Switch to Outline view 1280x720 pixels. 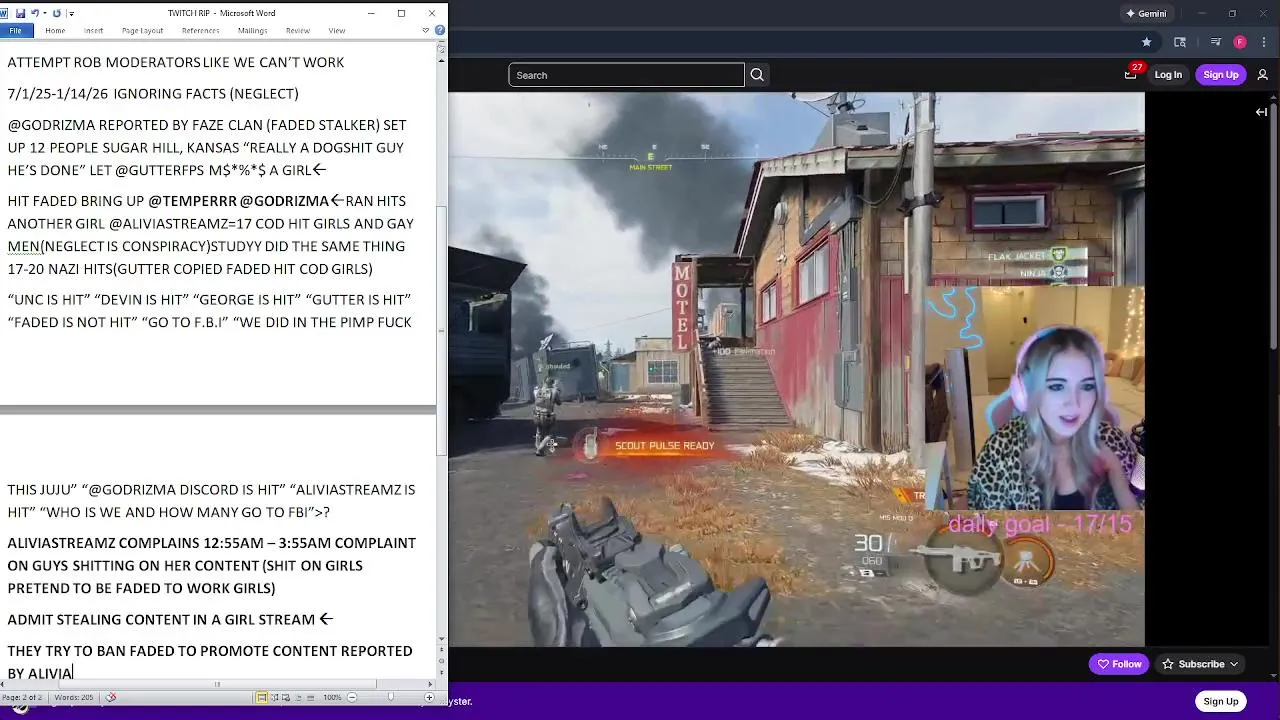(299, 697)
